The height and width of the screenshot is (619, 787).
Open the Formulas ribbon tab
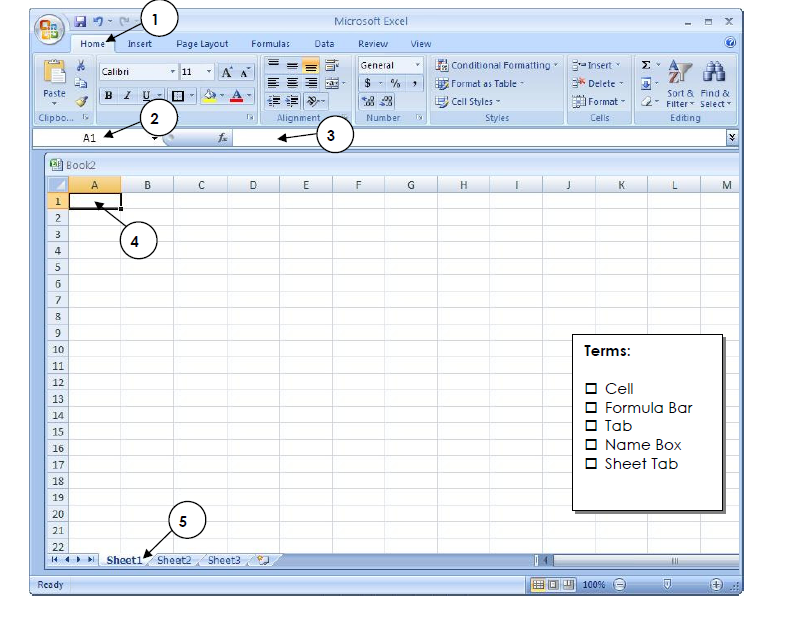(270, 44)
